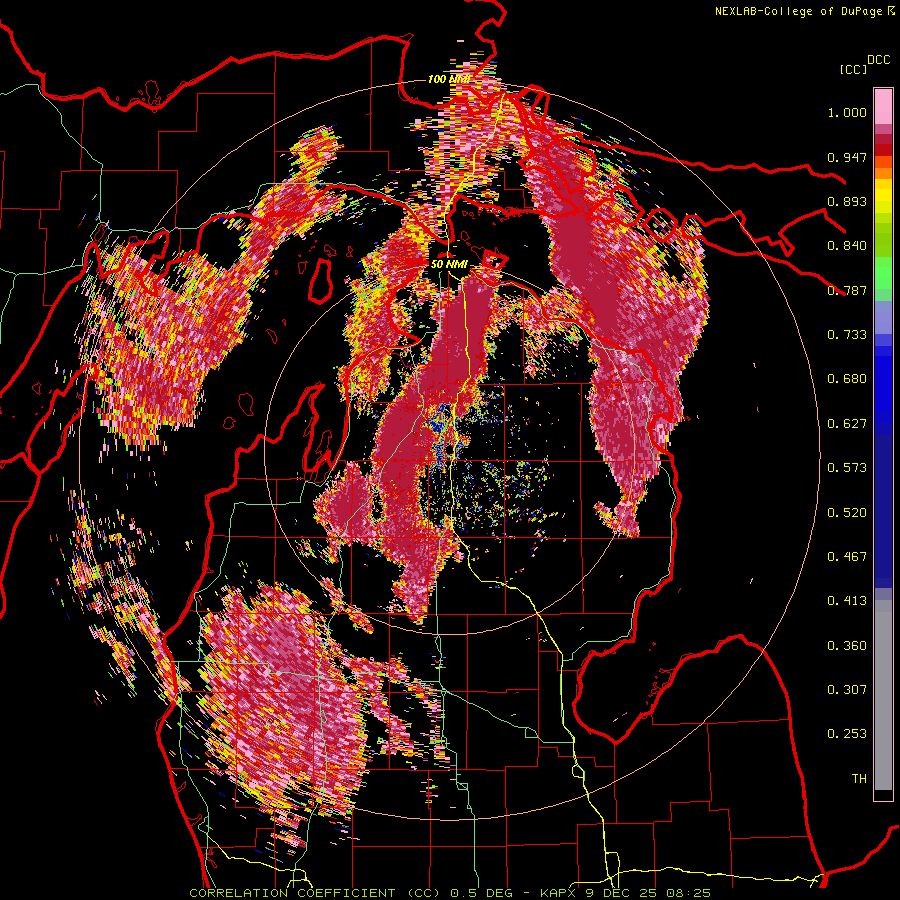This screenshot has width=900, height=900.
Task: Click the 0.947 scale value
Action: (847, 157)
